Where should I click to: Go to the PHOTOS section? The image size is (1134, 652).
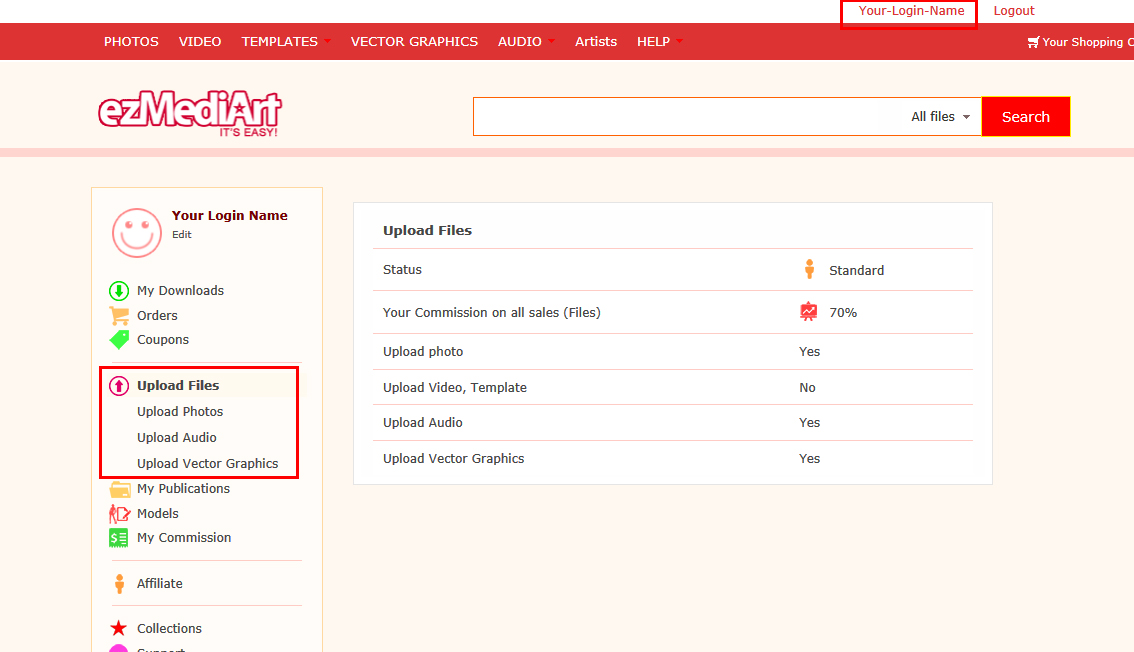tap(131, 42)
